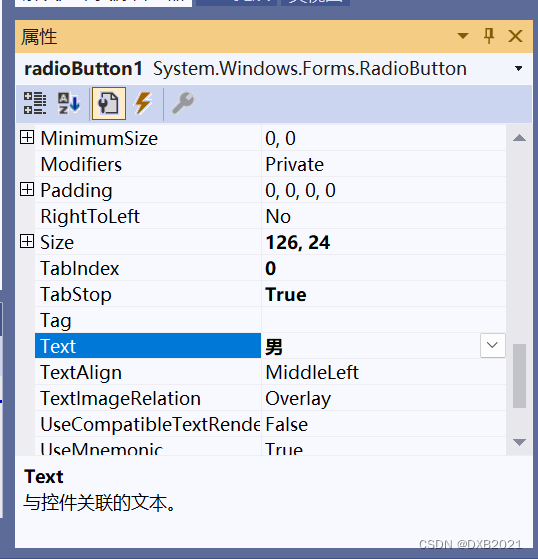The width and height of the screenshot is (538, 559).
Task: Click the scroll up arrow of property grid
Action: (519, 138)
